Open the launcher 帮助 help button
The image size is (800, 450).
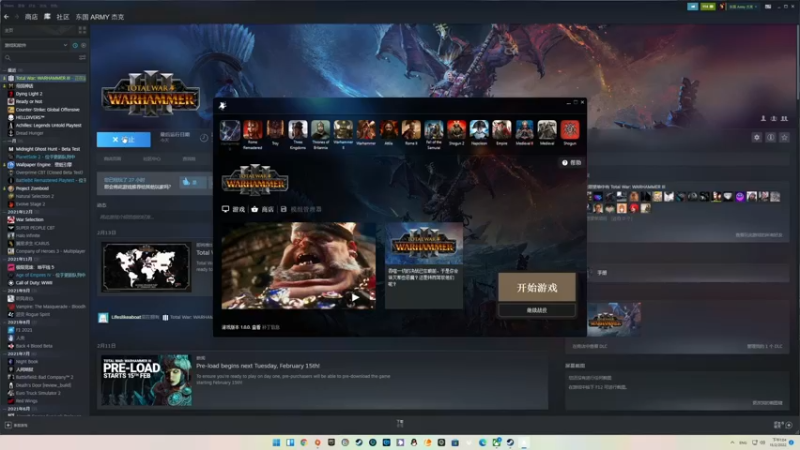coord(572,163)
